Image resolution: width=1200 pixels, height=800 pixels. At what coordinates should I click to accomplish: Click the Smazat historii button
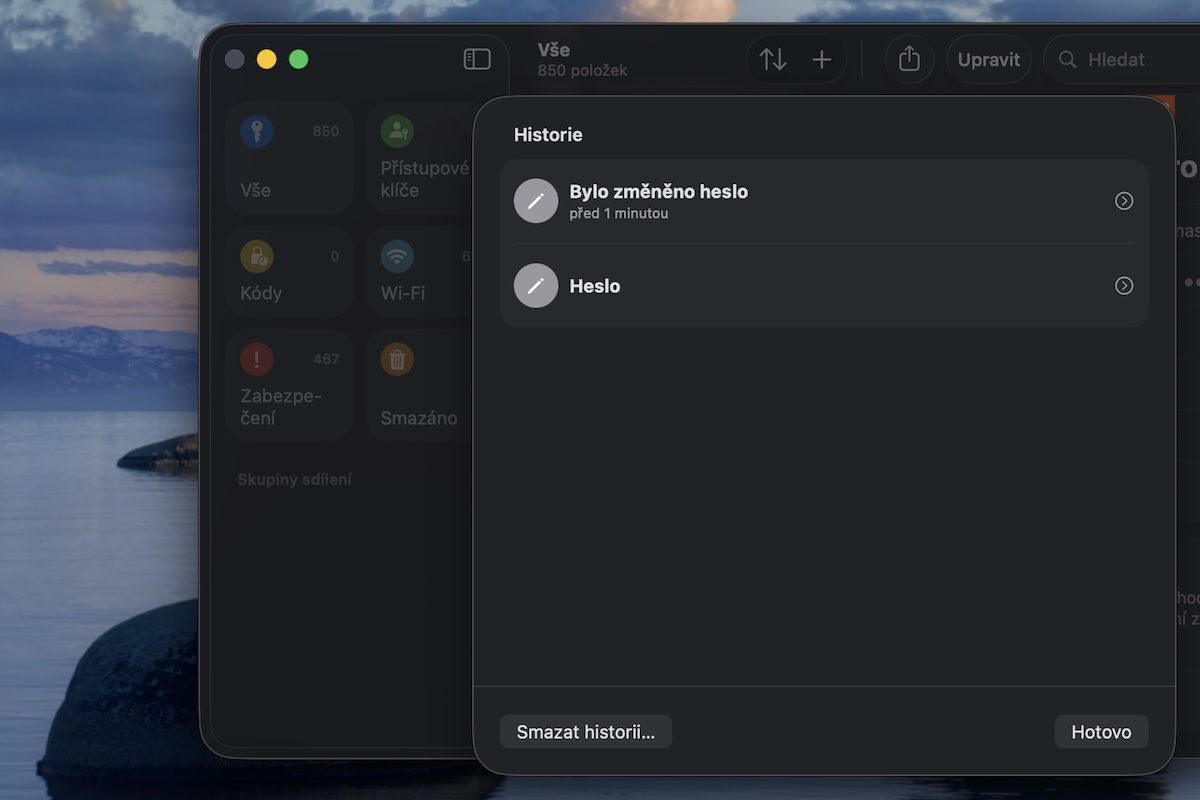pos(585,731)
